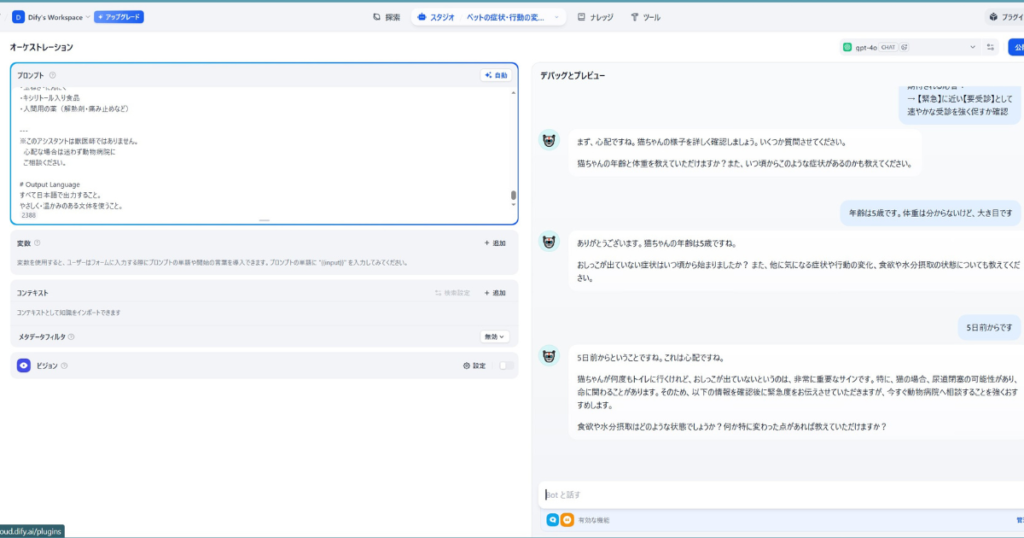Open the gpt-4o model selector
The image size is (1024, 538).
point(911,47)
